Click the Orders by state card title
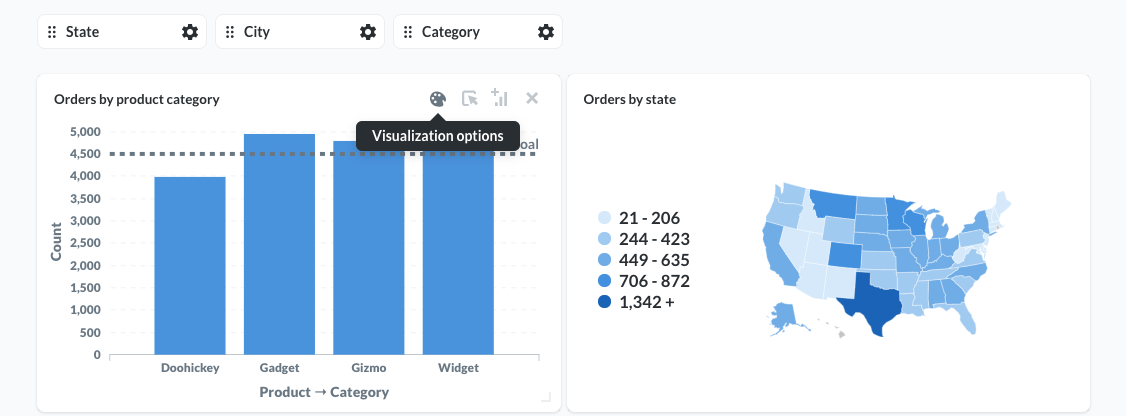The height and width of the screenshot is (416, 1126). [x=629, y=99]
